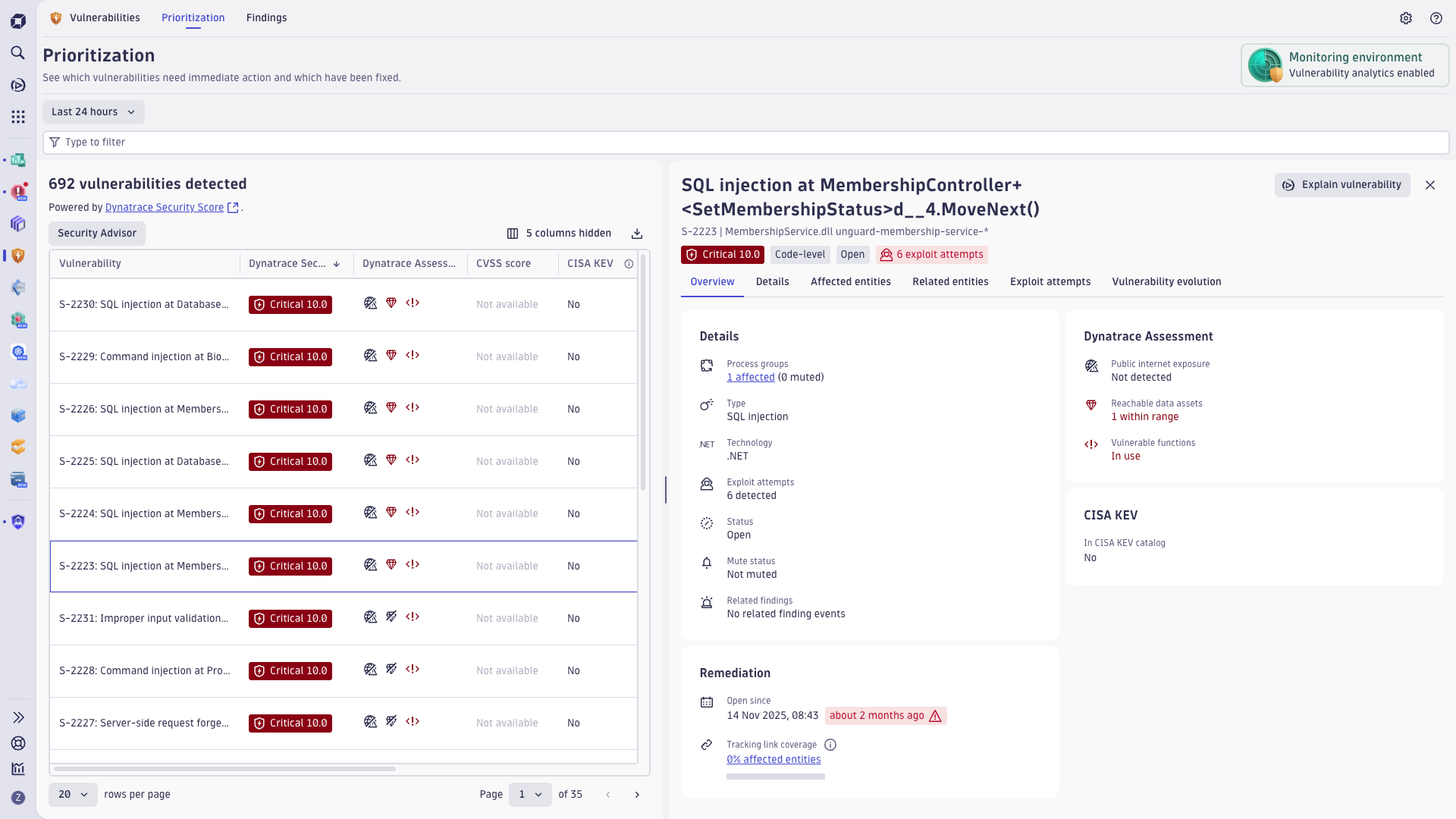Open the rows per page dropdown

pos(73,795)
